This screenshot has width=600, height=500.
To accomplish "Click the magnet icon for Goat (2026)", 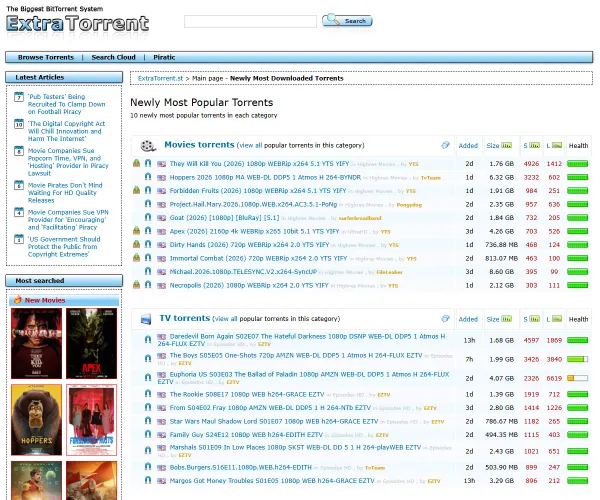I will [x=148, y=217].
